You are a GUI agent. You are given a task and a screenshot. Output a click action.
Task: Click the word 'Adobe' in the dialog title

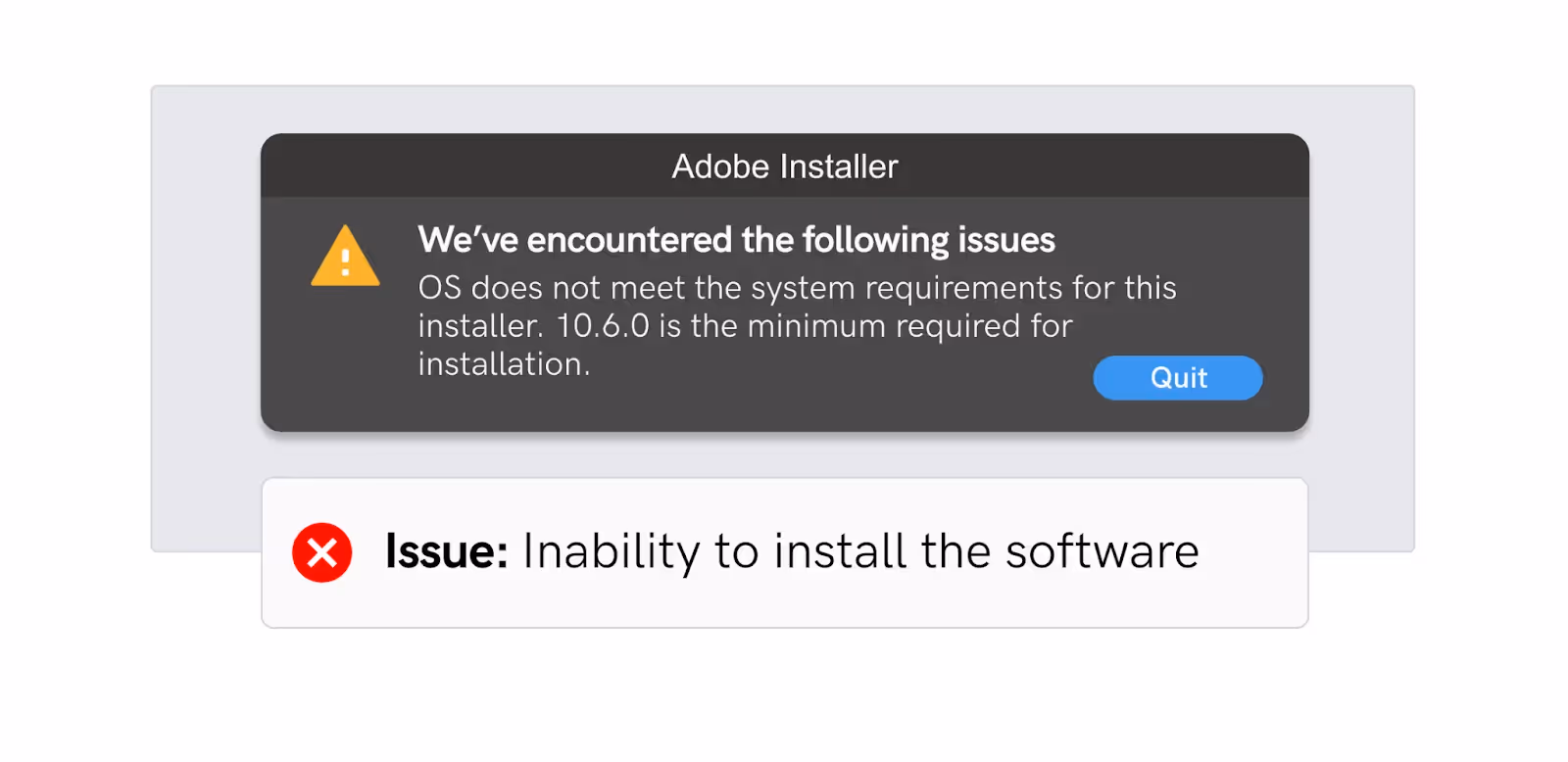[720, 167]
